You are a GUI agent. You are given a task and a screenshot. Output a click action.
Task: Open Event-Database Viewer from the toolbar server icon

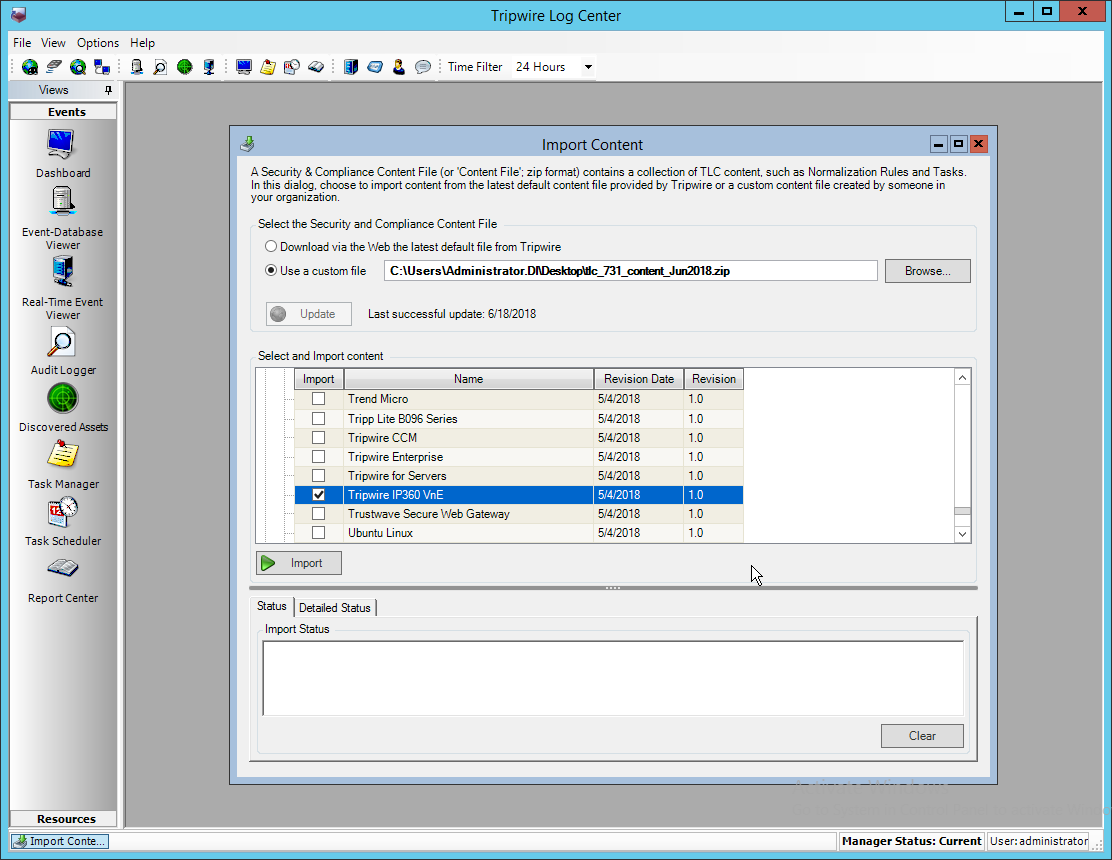[x=136, y=67]
